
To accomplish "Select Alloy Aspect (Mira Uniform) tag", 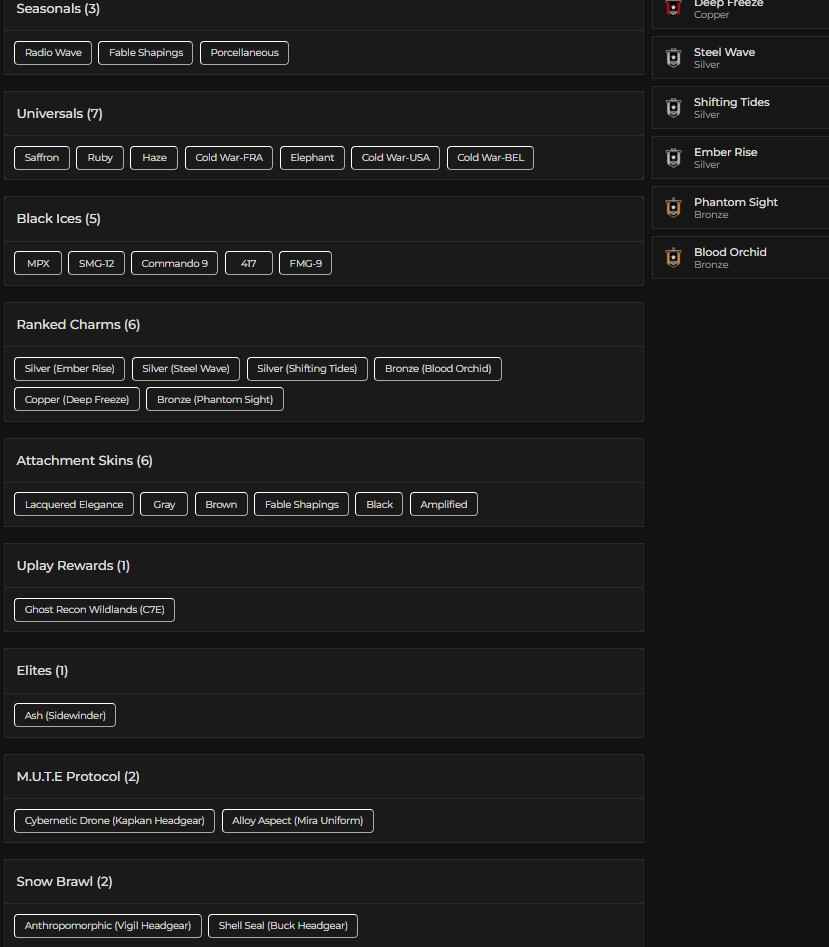I will point(297,820).
